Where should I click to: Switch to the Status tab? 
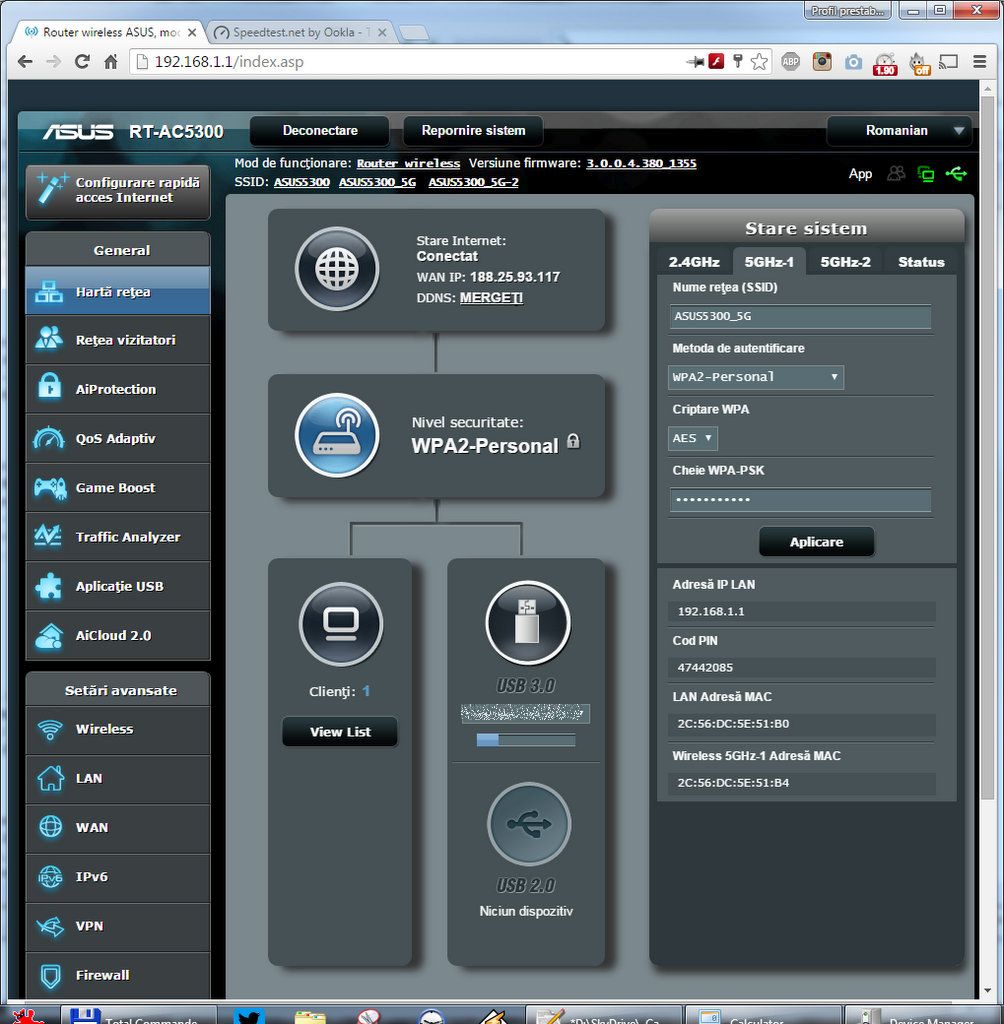(921, 262)
